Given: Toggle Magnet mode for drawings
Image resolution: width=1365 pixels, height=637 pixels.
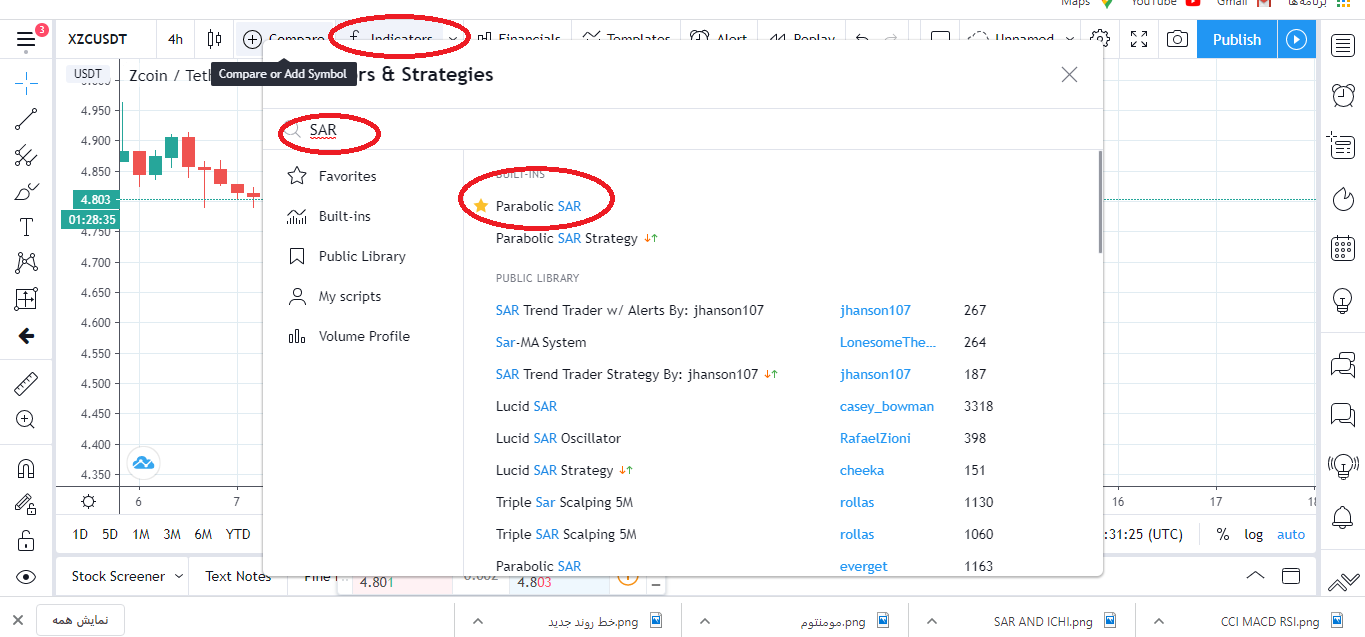Looking at the screenshot, I should pos(26,468).
